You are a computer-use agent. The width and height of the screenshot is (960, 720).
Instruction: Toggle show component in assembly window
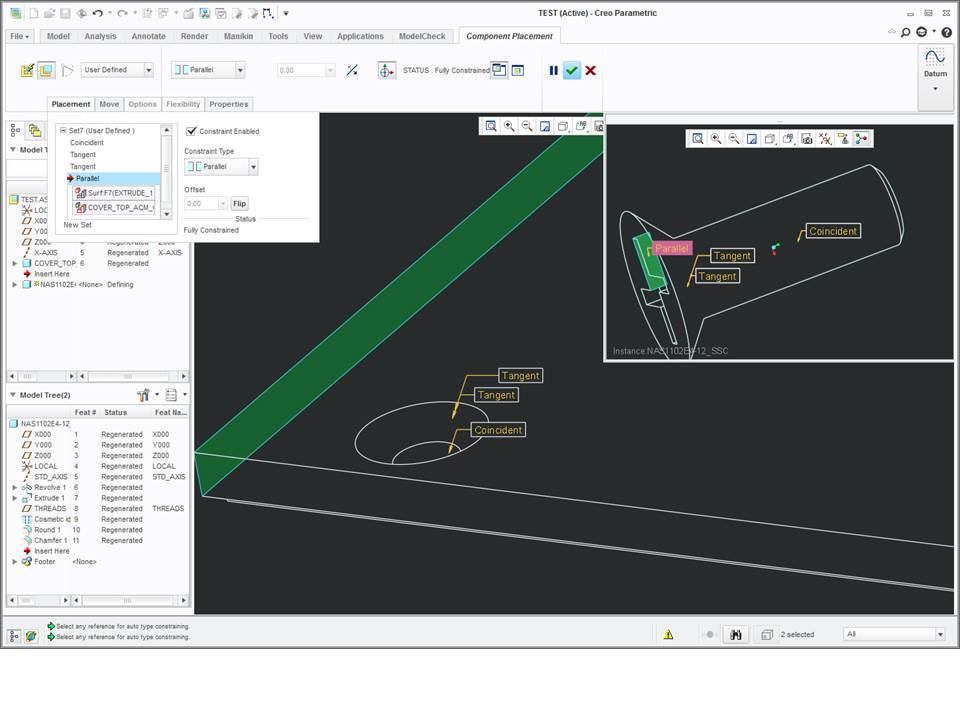(x=518, y=70)
